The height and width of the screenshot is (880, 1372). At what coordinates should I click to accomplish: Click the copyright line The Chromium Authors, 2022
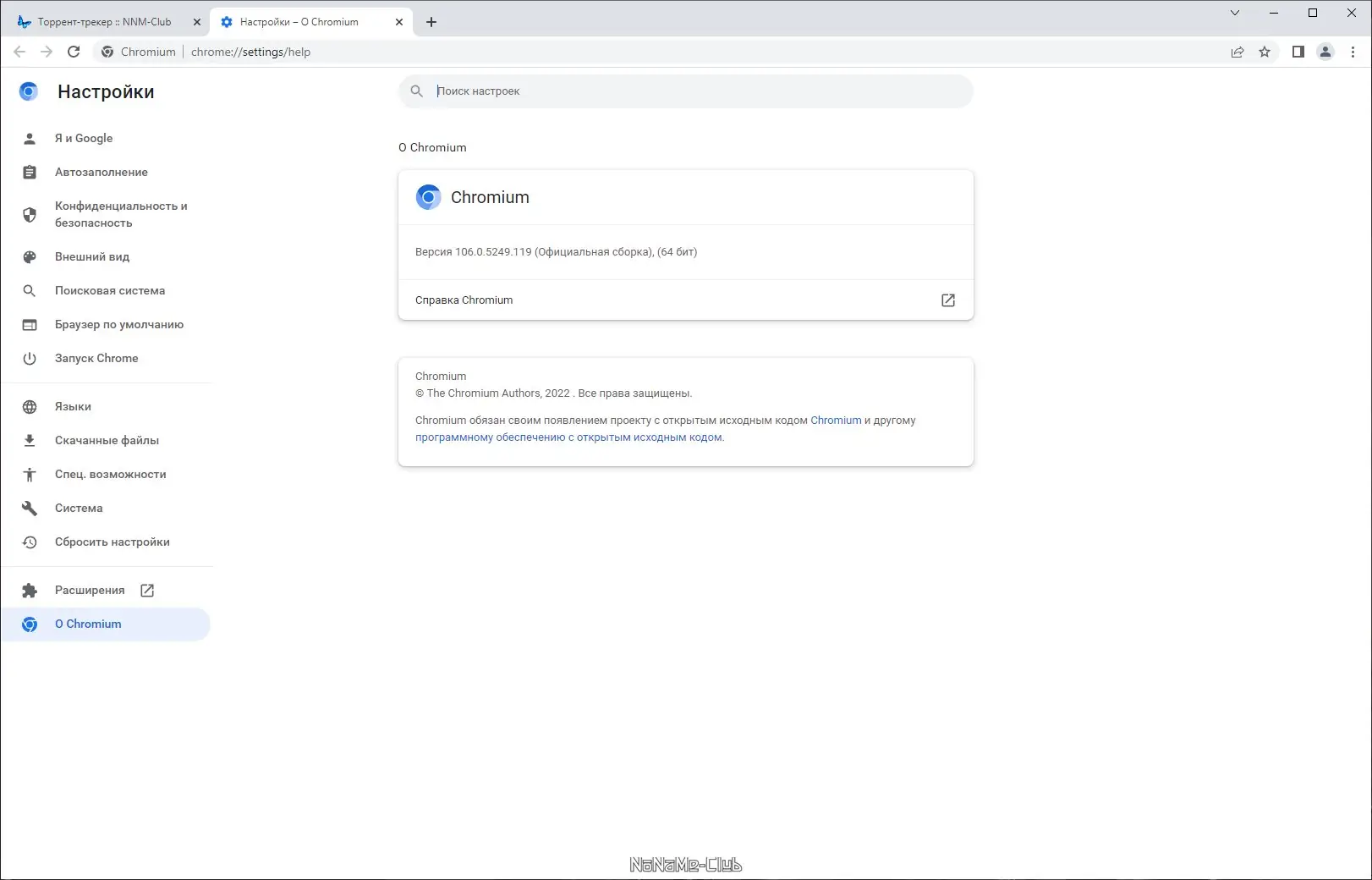pyautogui.click(x=553, y=393)
